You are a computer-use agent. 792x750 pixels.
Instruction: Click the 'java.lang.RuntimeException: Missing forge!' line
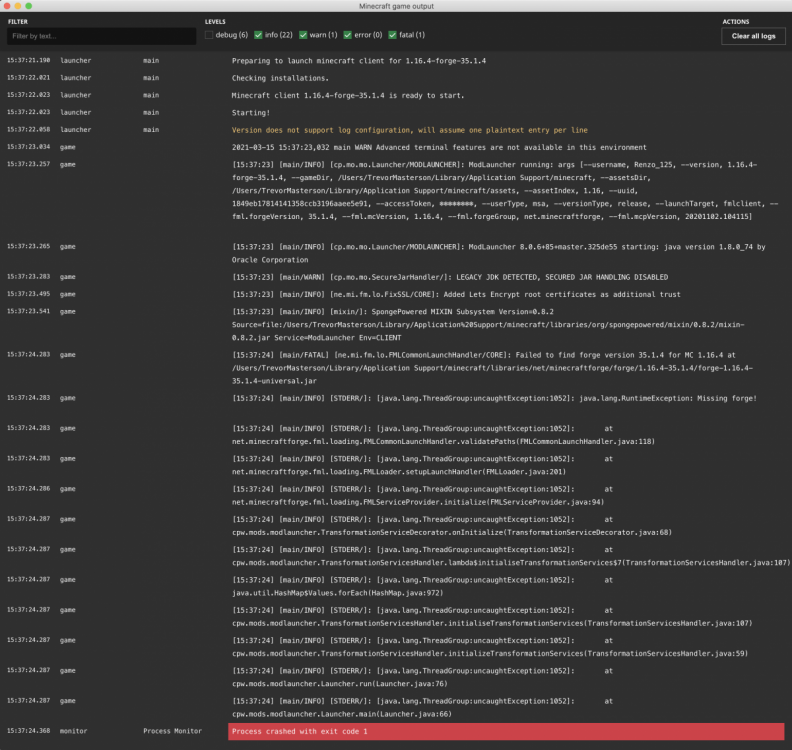coord(494,398)
